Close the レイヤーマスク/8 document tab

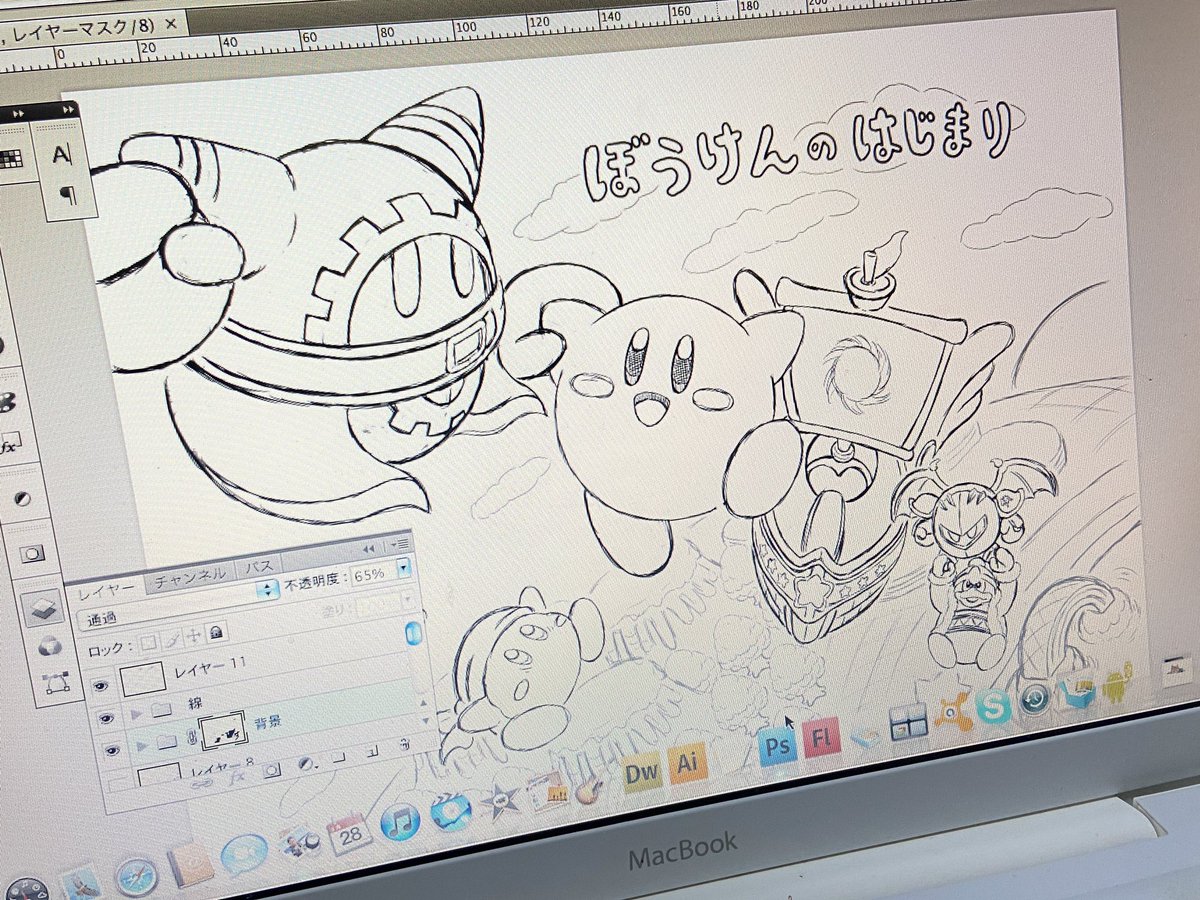coord(171,22)
